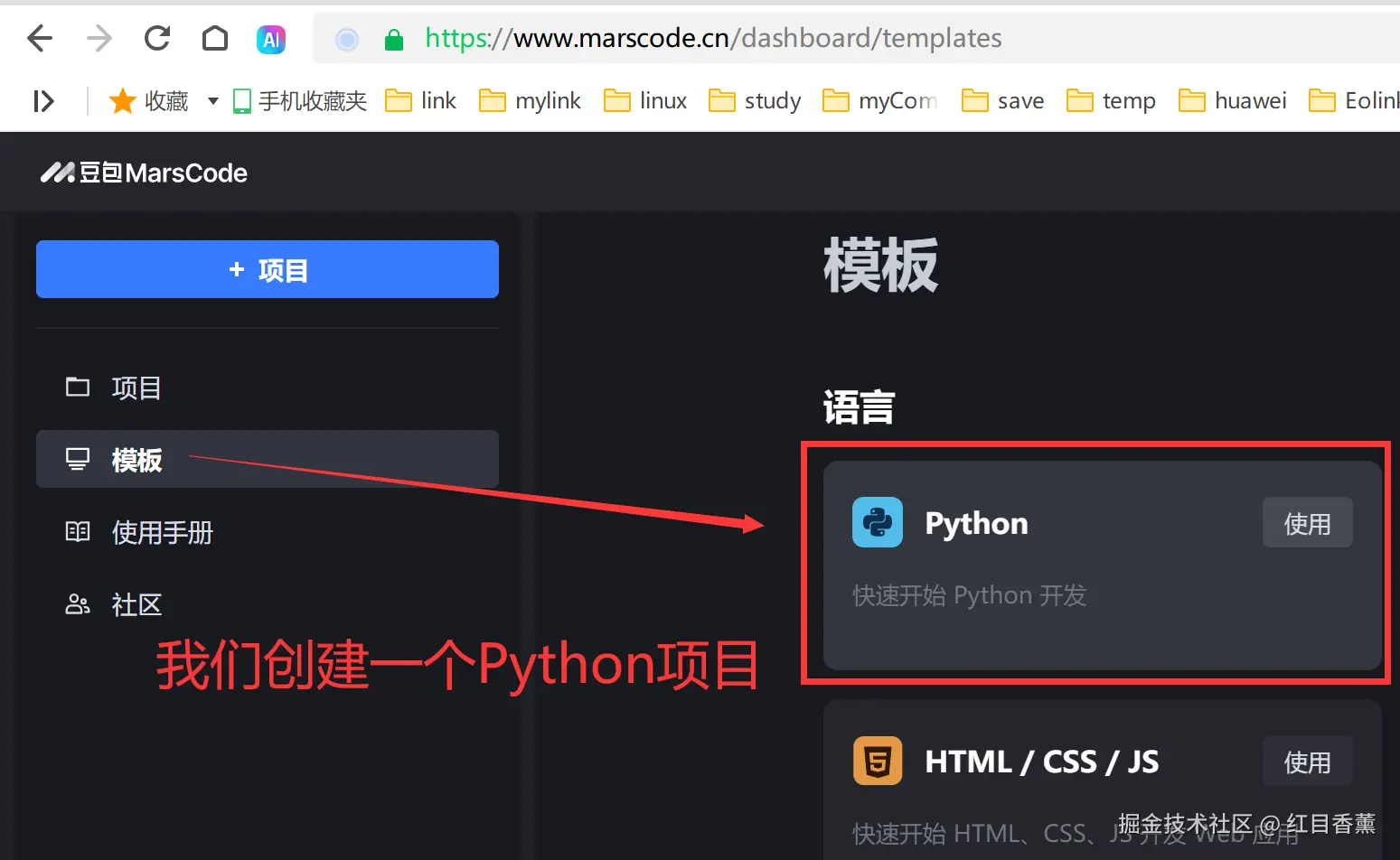
Task: Click the green padlock security icon
Action: click(393, 39)
